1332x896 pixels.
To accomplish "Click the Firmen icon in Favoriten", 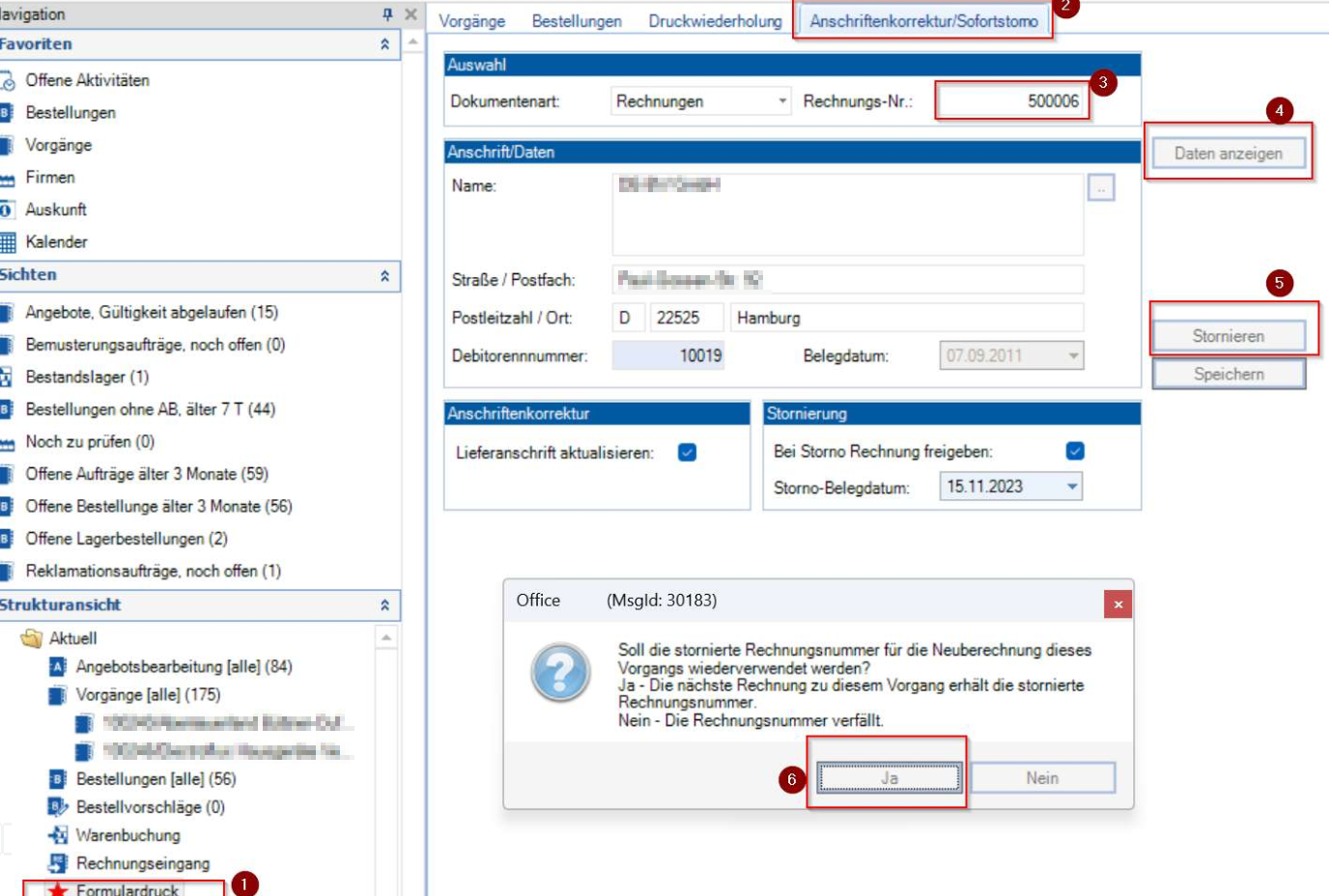I will tap(8, 178).
